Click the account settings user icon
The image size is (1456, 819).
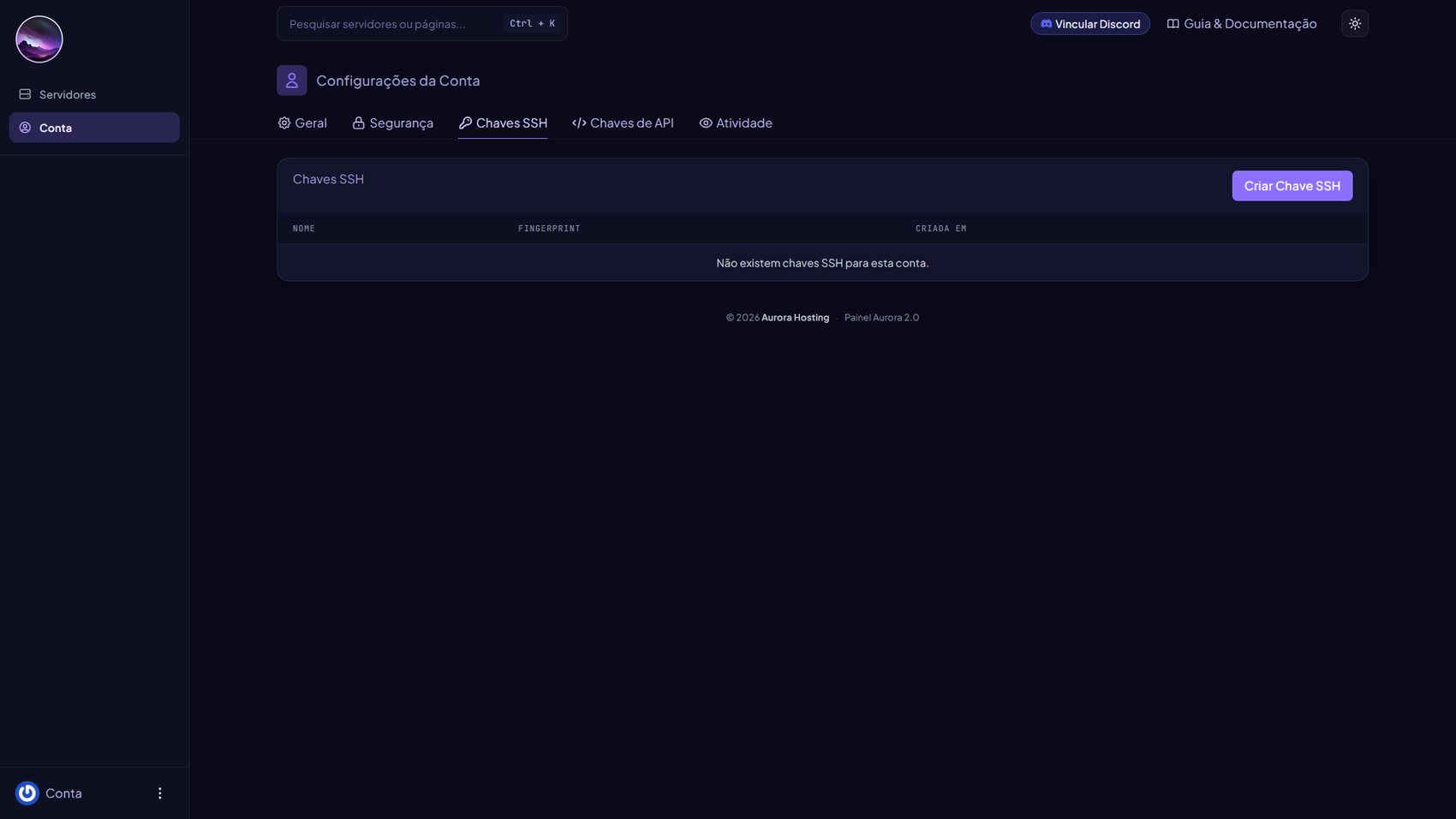coord(292,81)
